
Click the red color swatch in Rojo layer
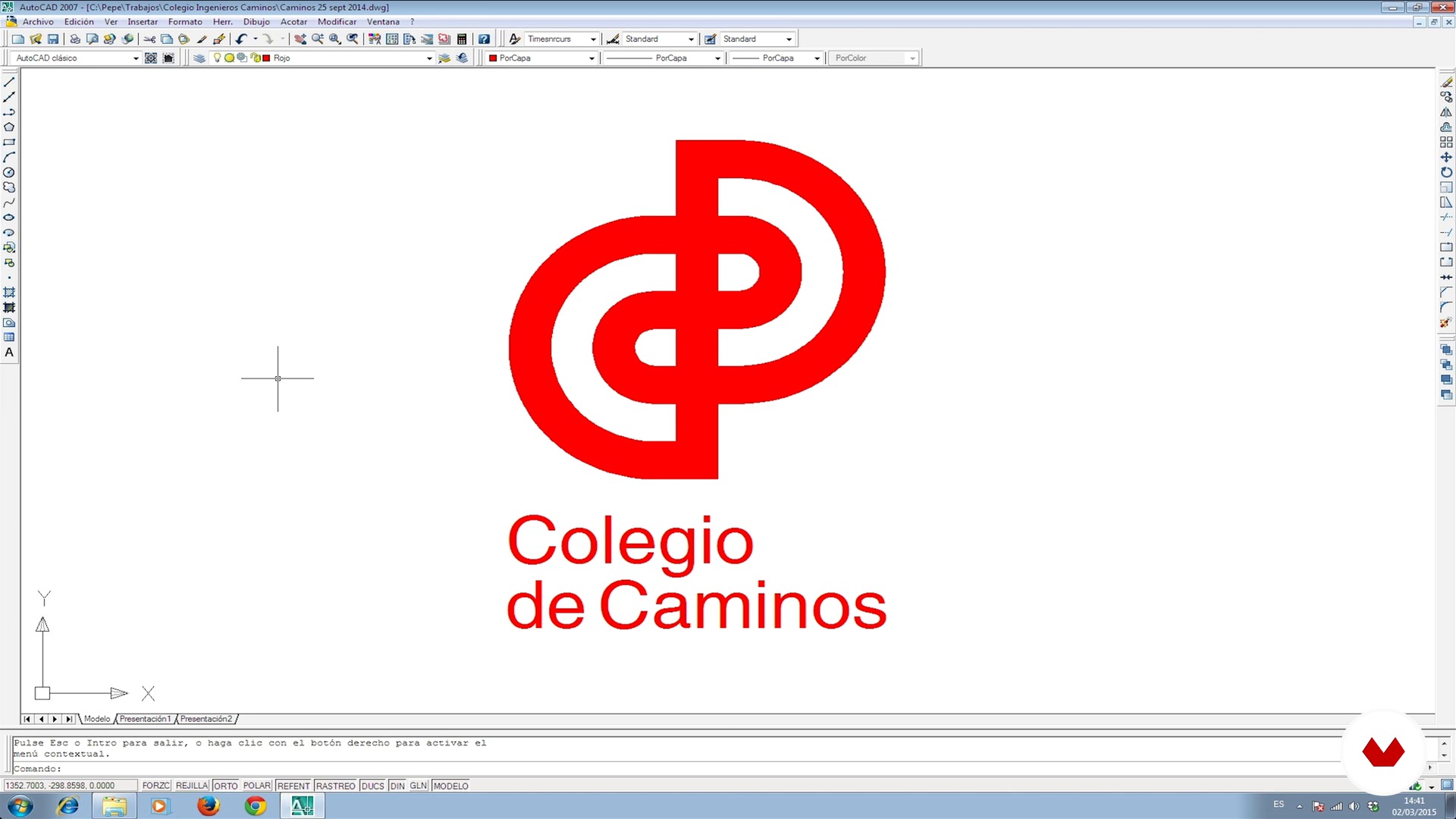(266, 58)
